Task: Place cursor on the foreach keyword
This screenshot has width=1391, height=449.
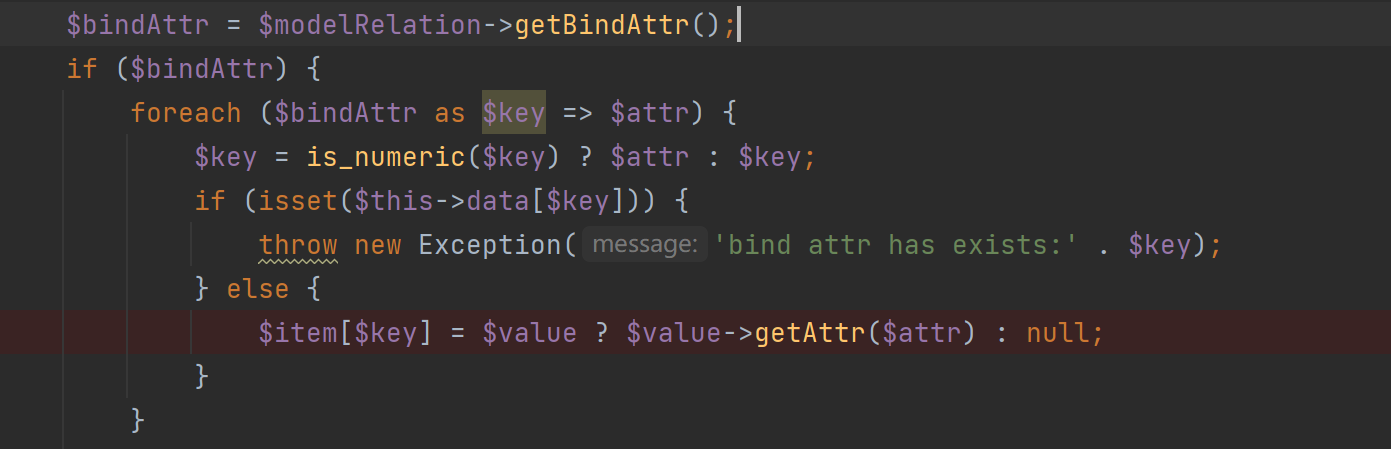Action: [186, 112]
